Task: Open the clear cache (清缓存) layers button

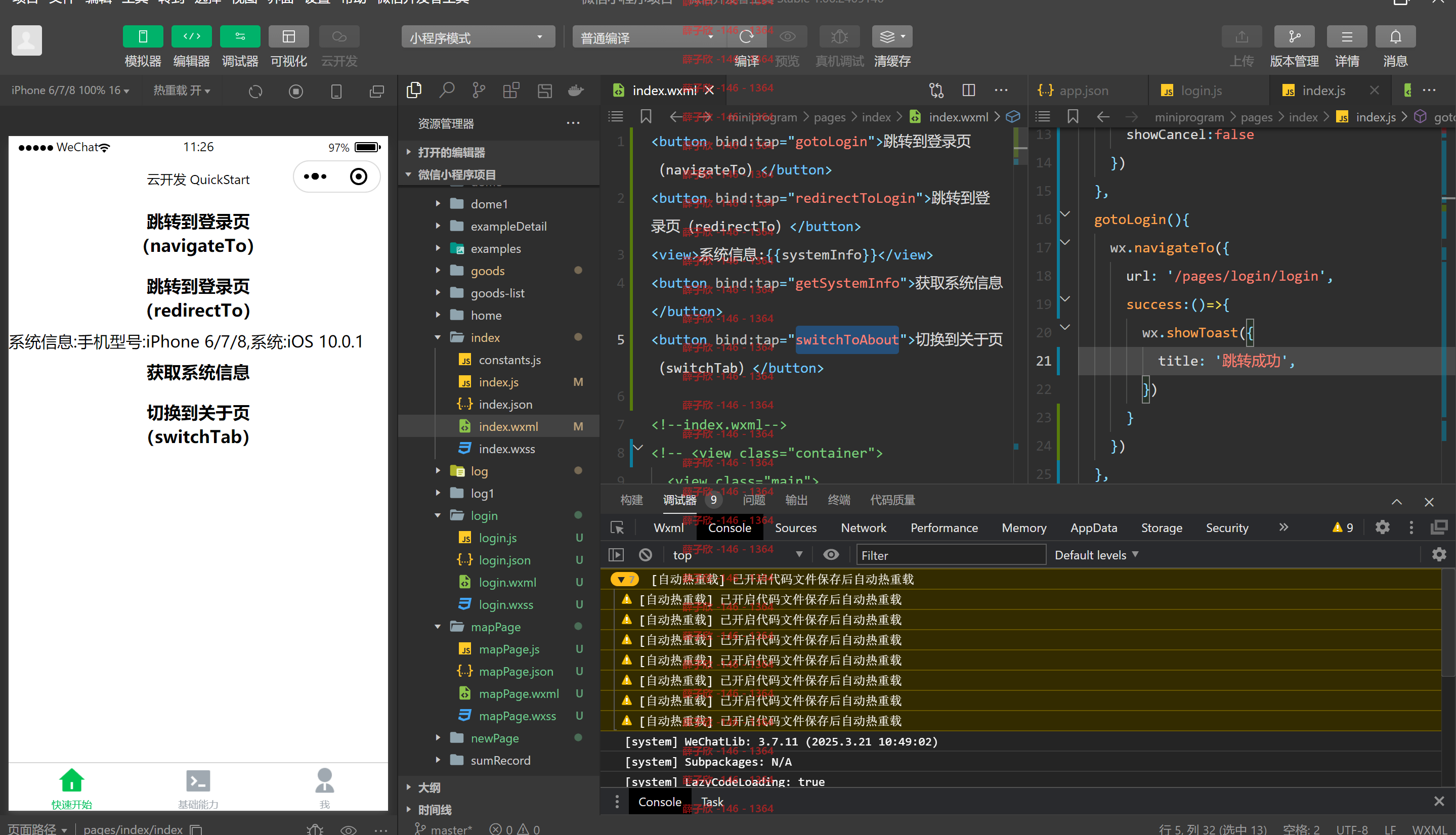Action: tap(892, 37)
